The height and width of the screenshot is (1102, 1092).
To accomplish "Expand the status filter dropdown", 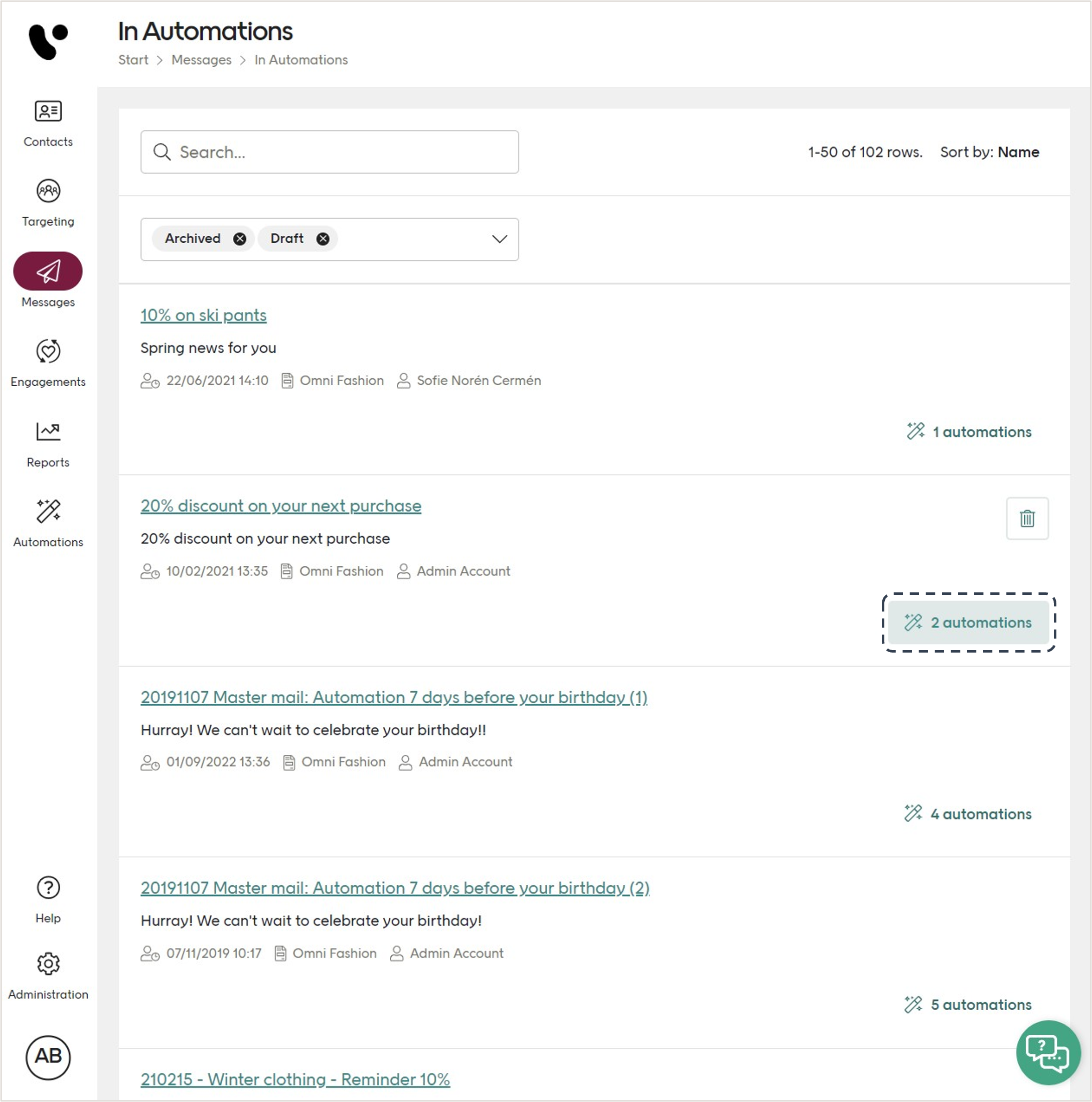I will (x=499, y=239).
